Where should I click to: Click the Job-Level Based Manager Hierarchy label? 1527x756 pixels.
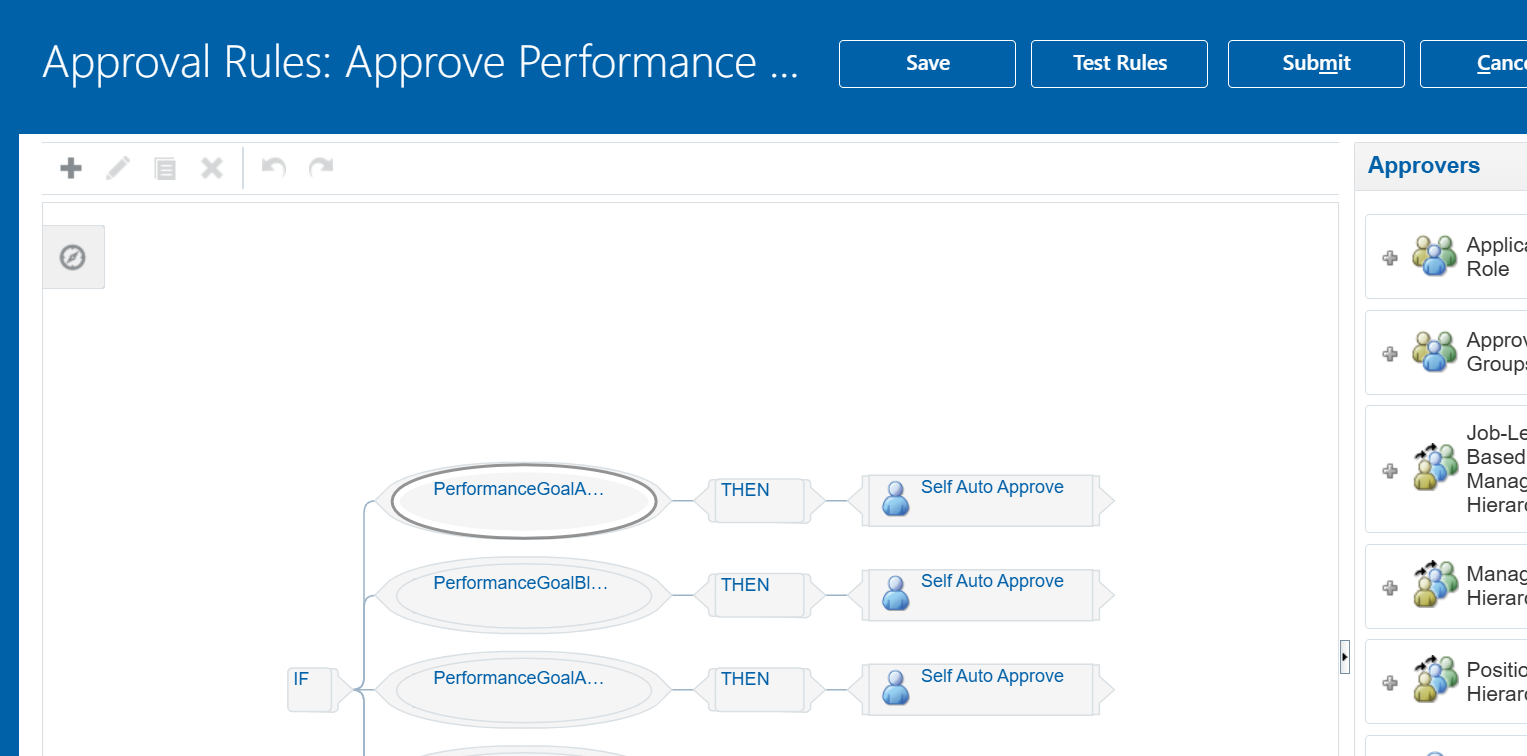1496,469
